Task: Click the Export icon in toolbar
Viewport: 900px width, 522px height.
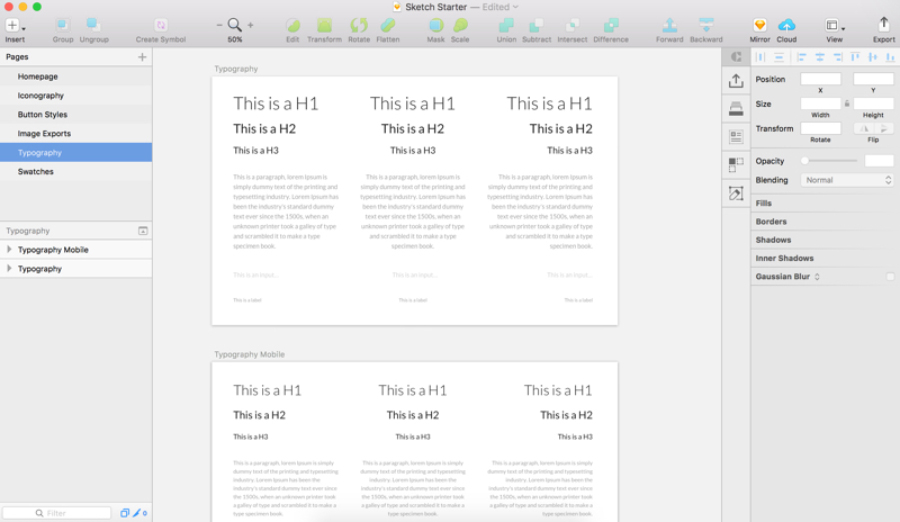Action: click(883, 25)
